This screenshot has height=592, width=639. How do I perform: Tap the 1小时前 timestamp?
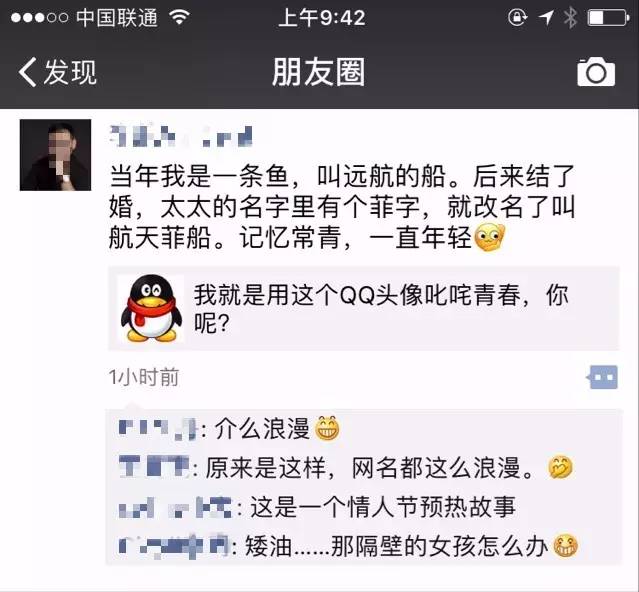coord(143,377)
